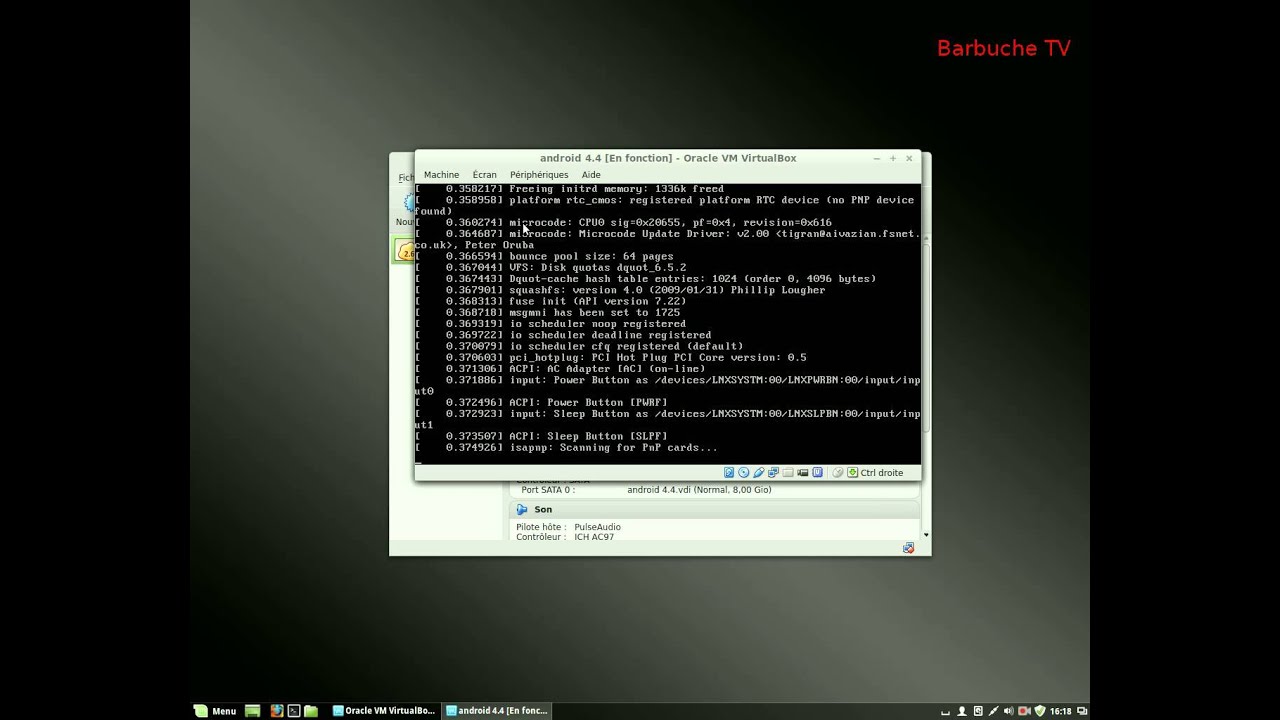Screen dimensions: 1280x720
Task: Click the green host key arrow icon
Action: pos(852,472)
